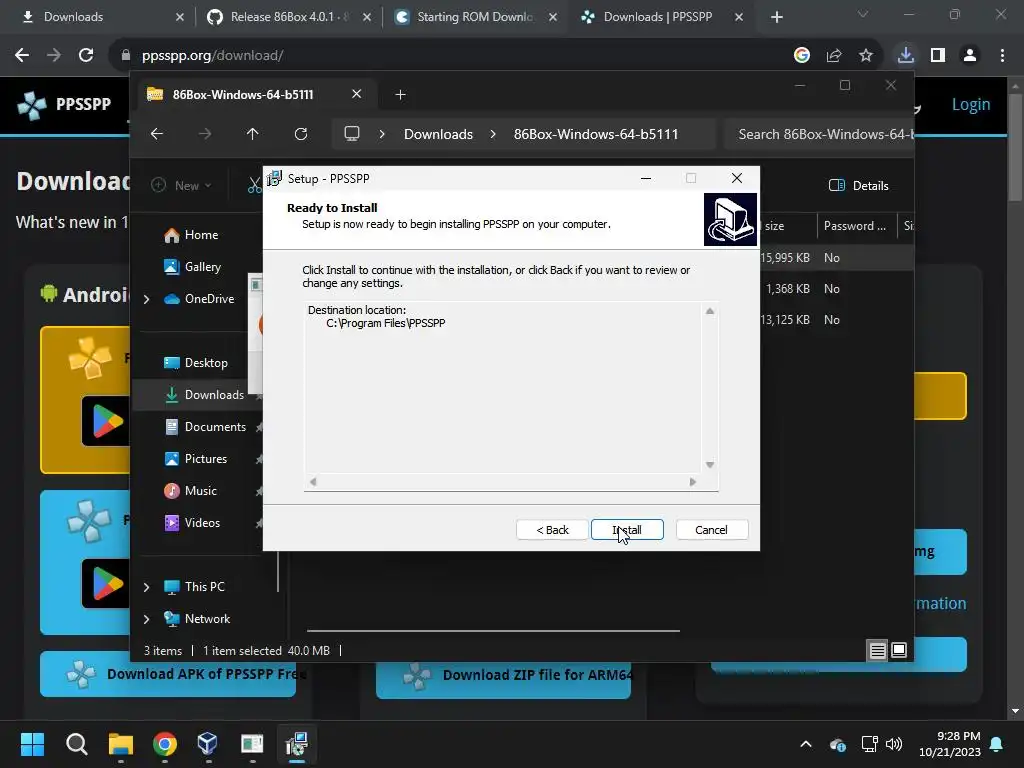This screenshot has height=768, width=1024.
Task: Reload the ppsspp.org page
Action: (x=86, y=56)
